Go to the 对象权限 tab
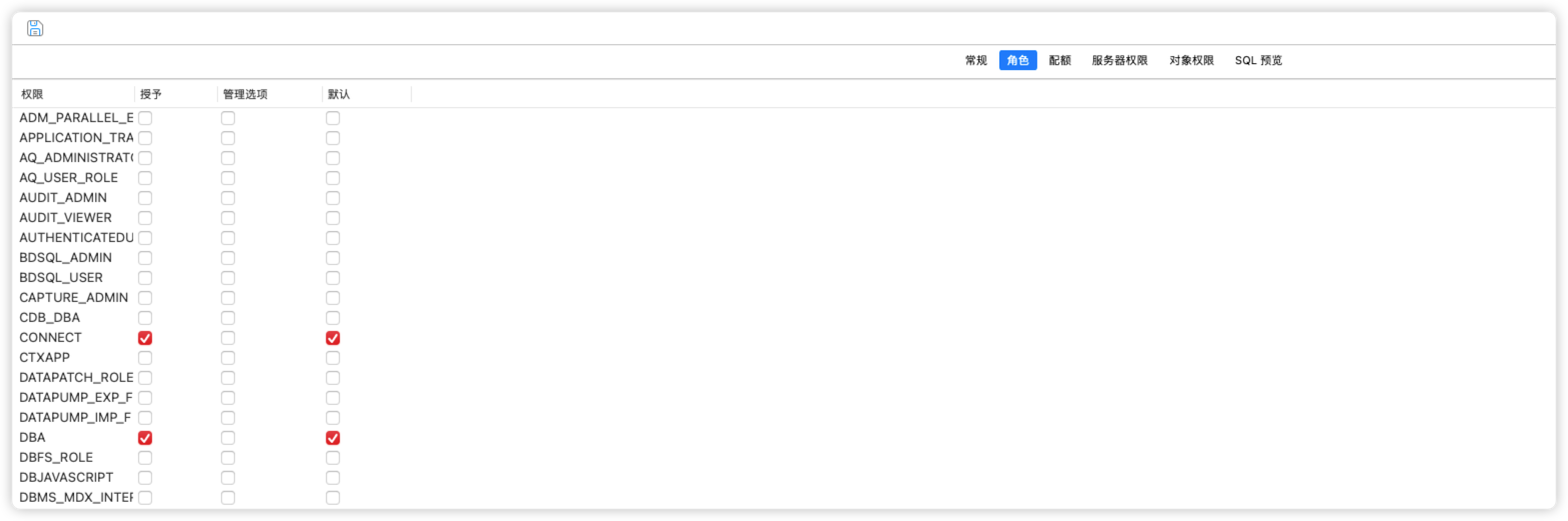1568x521 pixels. [x=1191, y=60]
